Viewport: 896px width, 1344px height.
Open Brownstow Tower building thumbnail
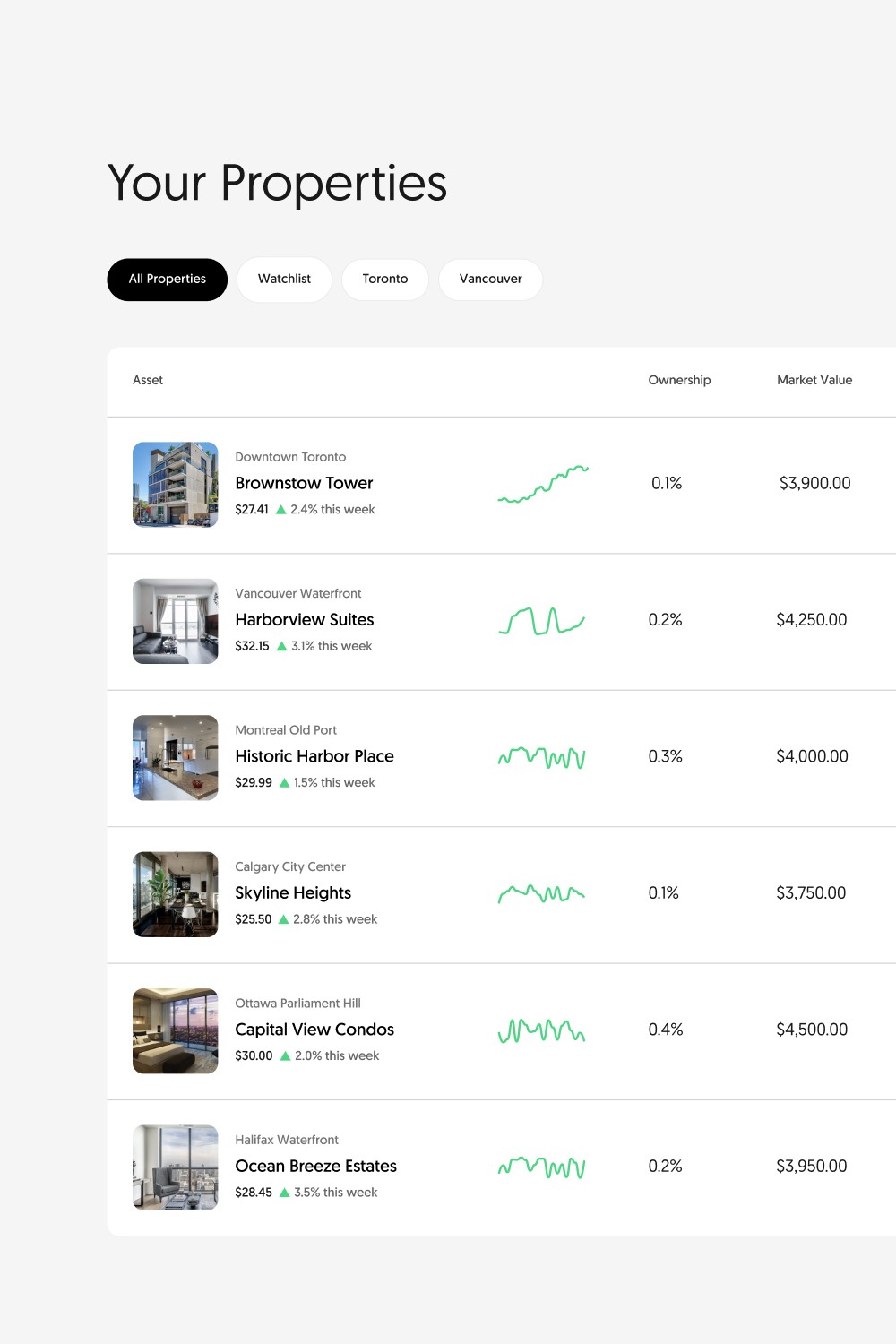[176, 485]
